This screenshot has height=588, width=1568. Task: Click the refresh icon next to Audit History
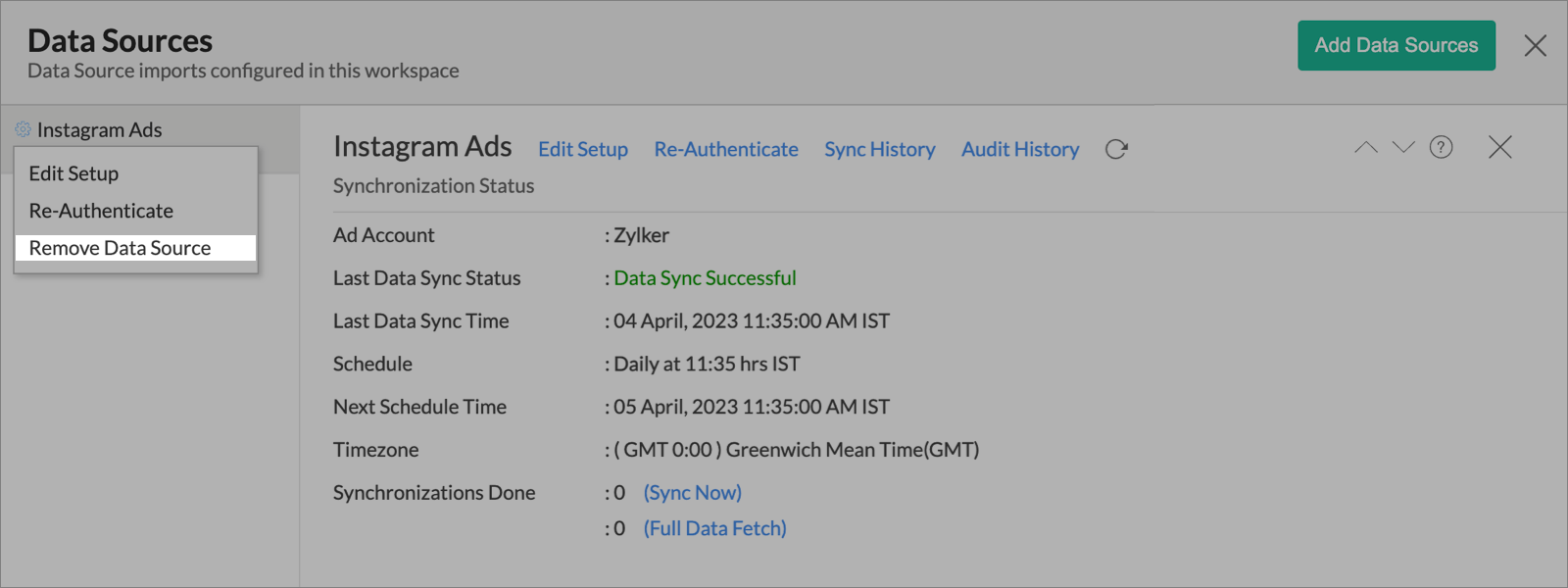click(1116, 149)
